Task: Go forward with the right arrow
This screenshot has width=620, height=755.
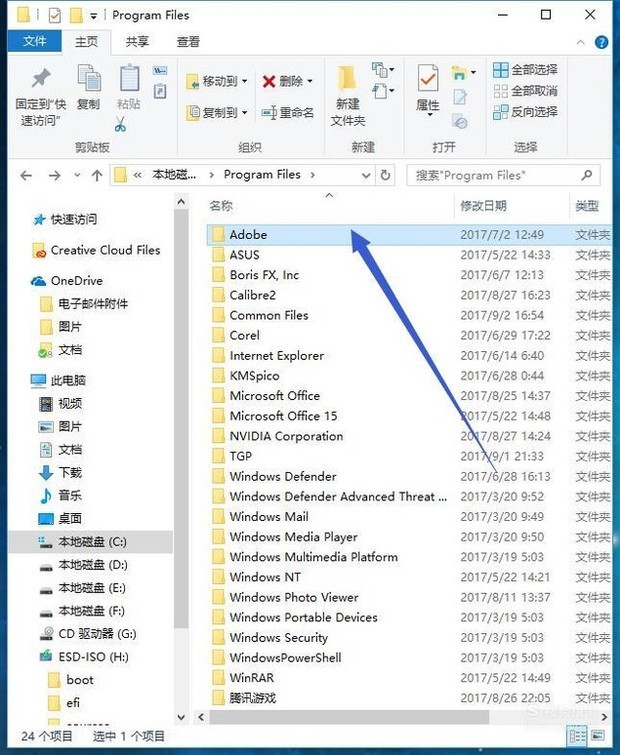Action: click(x=54, y=175)
